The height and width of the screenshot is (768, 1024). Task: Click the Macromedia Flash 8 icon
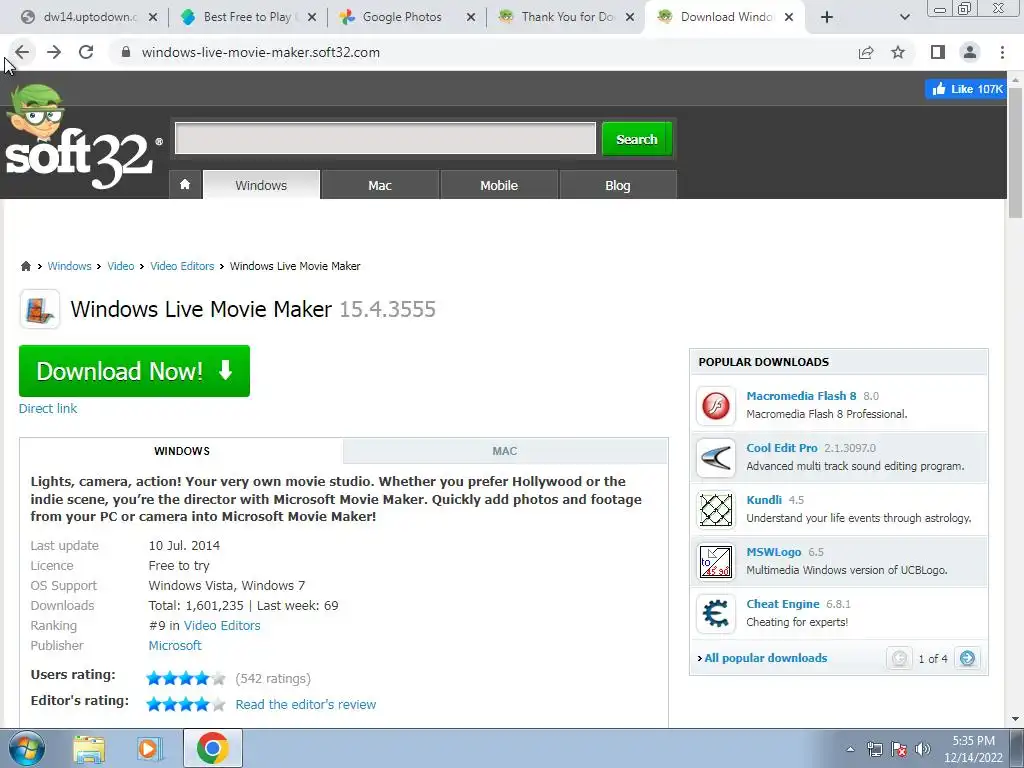[716, 406]
